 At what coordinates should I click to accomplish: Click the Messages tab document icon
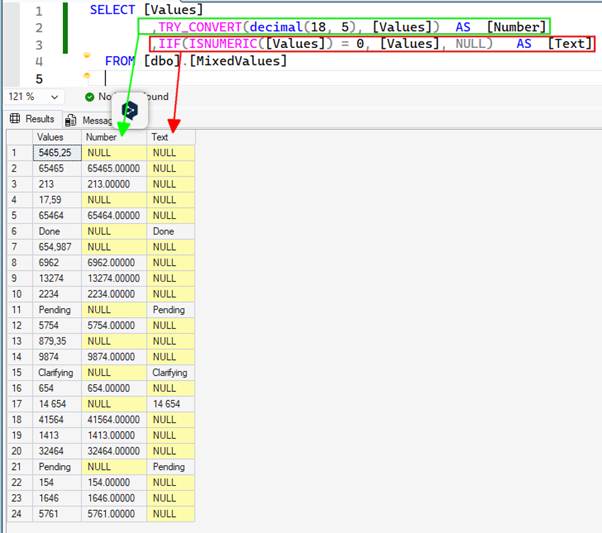tap(71, 119)
